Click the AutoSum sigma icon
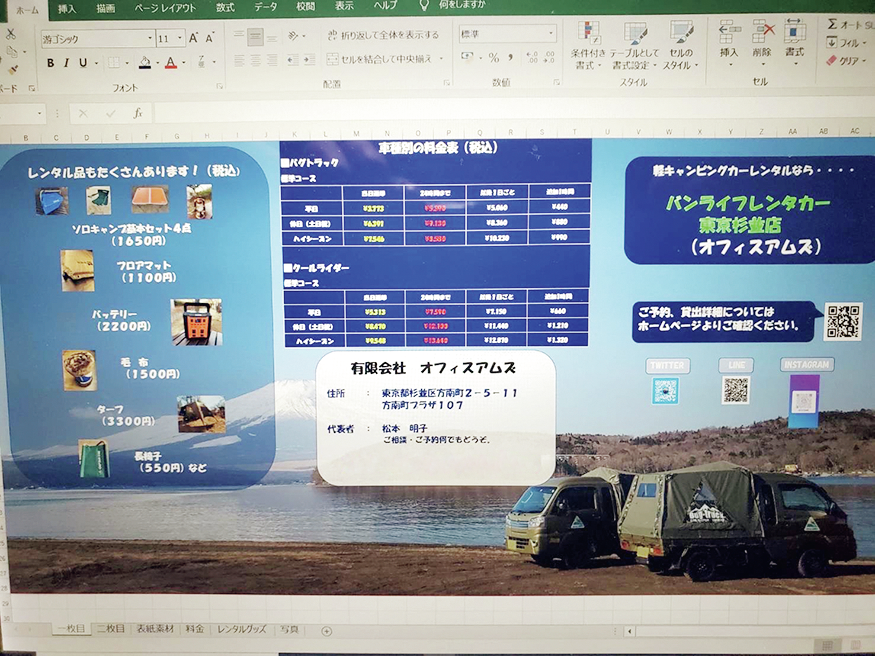 [832, 23]
